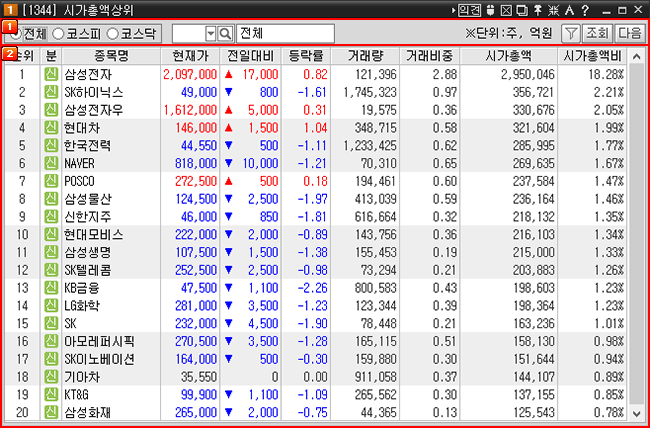Click the mouse icon in title bar
The height and width of the screenshot is (428, 650).
tap(490, 10)
